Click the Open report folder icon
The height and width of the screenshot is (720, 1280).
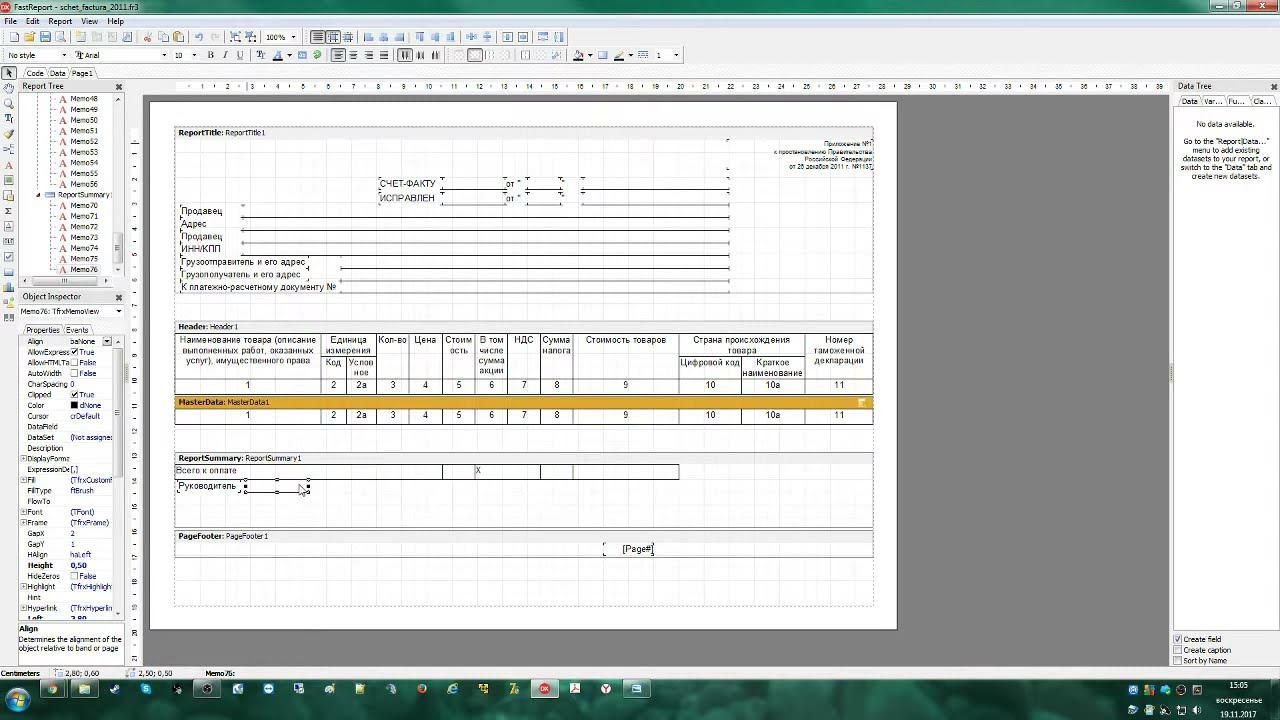click(30, 37)
